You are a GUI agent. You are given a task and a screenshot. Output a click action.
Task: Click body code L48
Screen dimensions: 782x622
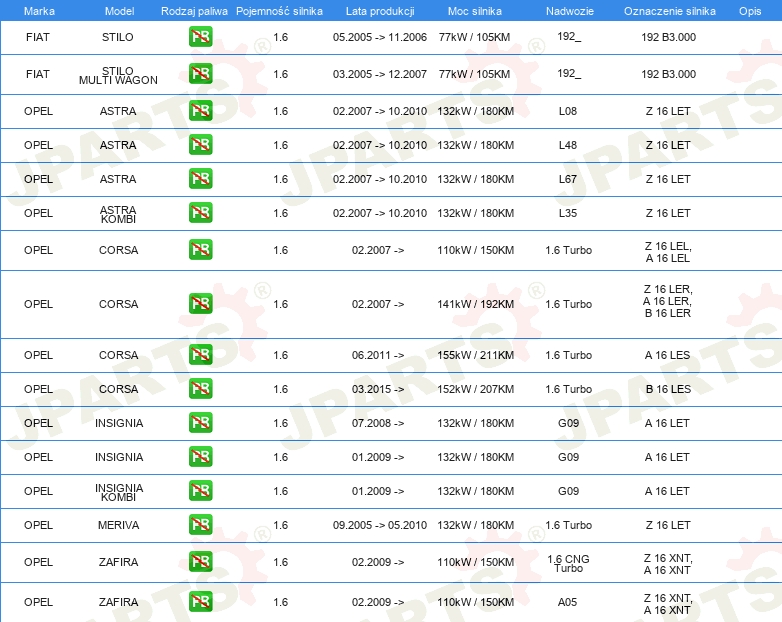click(568, 145)
